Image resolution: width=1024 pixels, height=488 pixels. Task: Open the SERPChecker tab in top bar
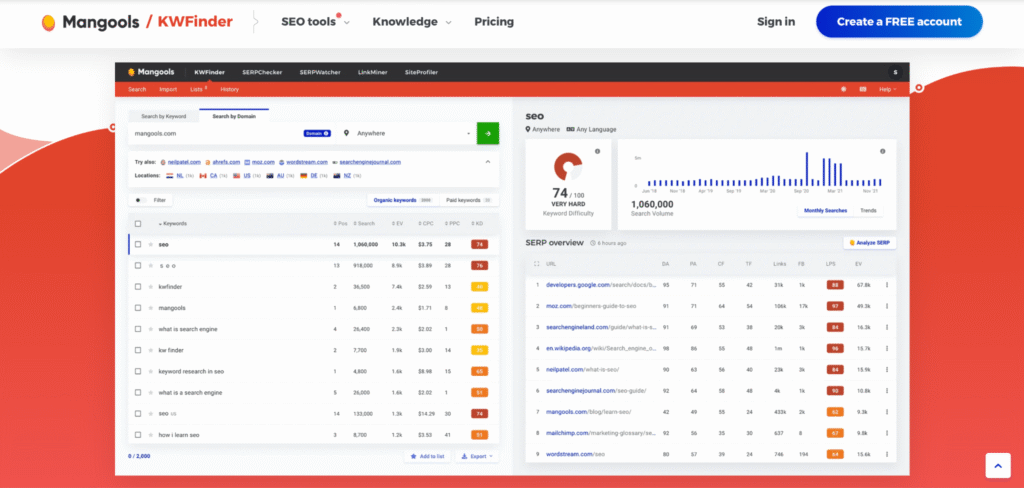click(262, 72)
